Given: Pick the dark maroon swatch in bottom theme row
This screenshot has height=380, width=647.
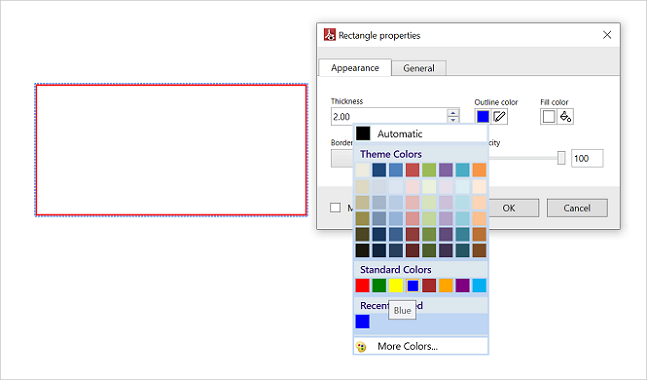Looking at the screenshot, I should click(x=413, y=250).
